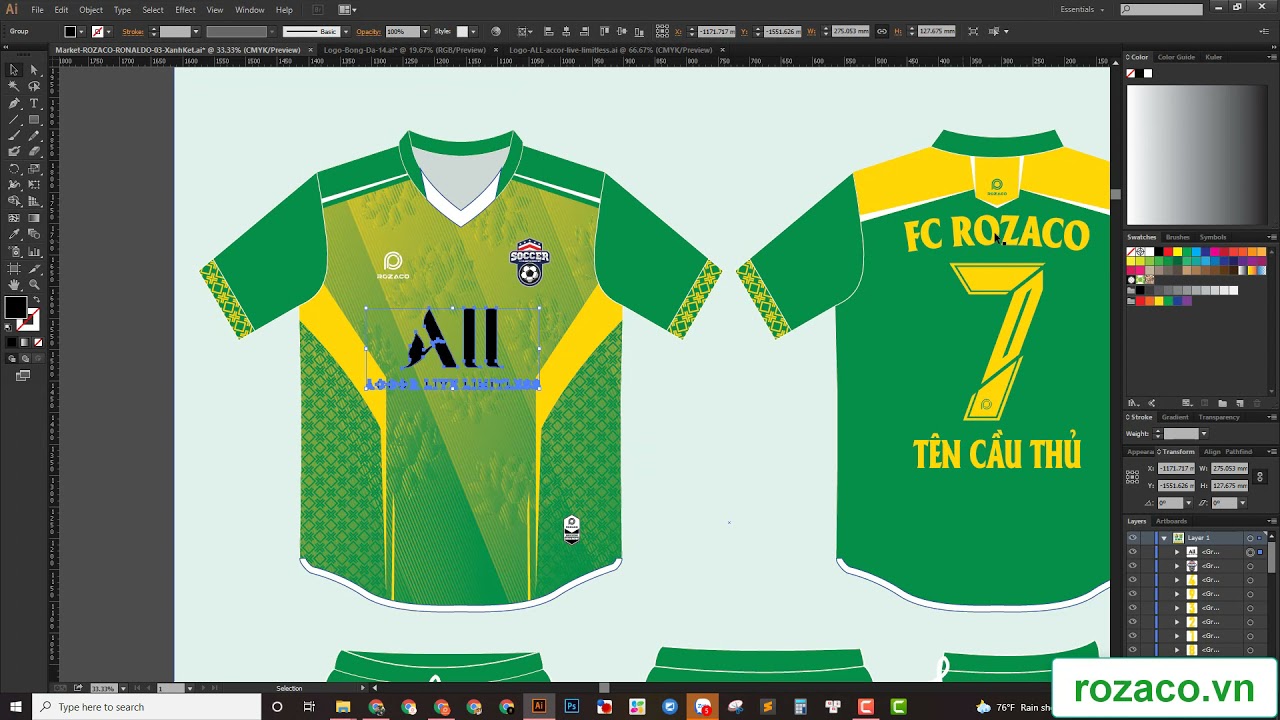
Task: Click the fill box in Tools panel
Action: click(x=15, y=307)
